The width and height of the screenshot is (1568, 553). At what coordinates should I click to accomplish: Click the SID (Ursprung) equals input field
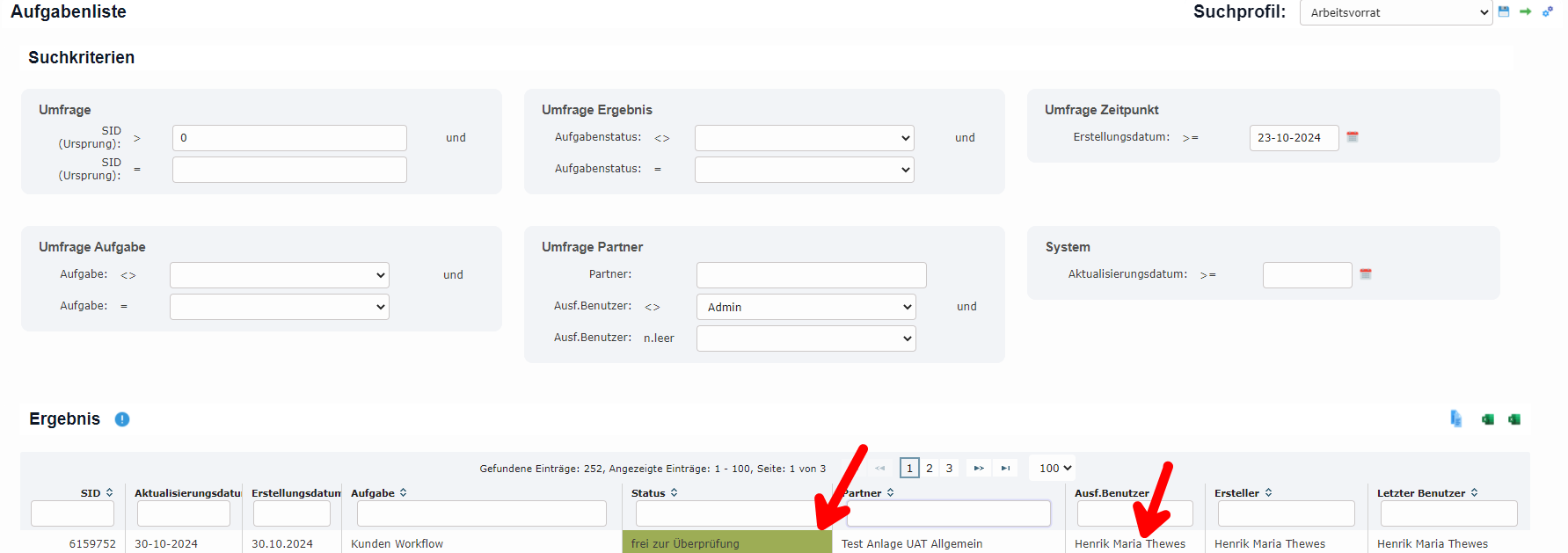click(x=289, y=170)
